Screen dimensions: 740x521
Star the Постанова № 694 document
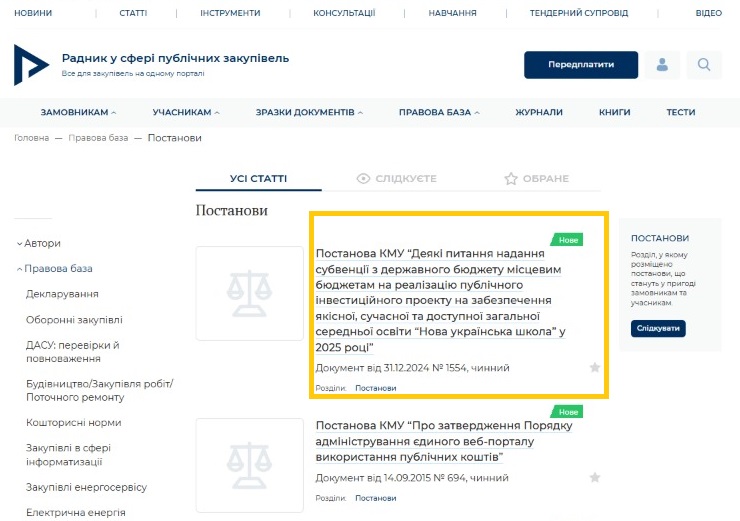coord(595,478)
